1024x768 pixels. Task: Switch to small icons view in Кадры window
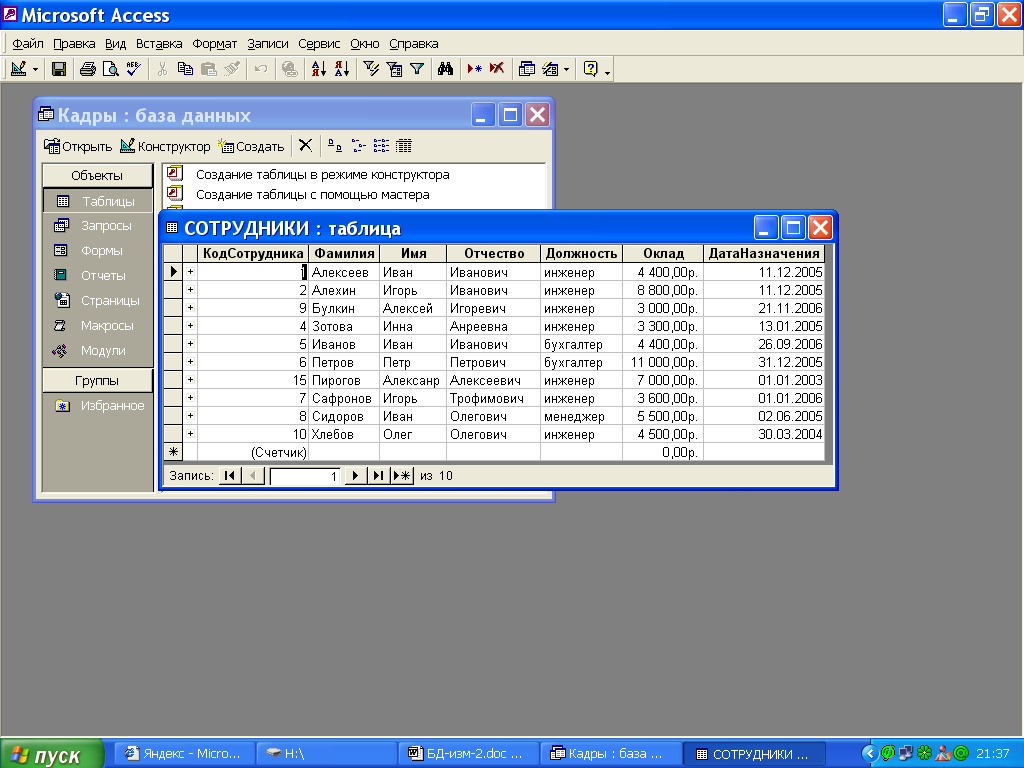coord(358,146)
